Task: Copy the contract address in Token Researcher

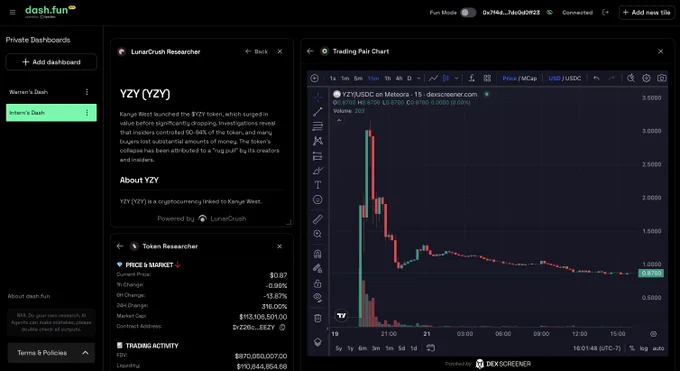Action: (x=282, y=328)
